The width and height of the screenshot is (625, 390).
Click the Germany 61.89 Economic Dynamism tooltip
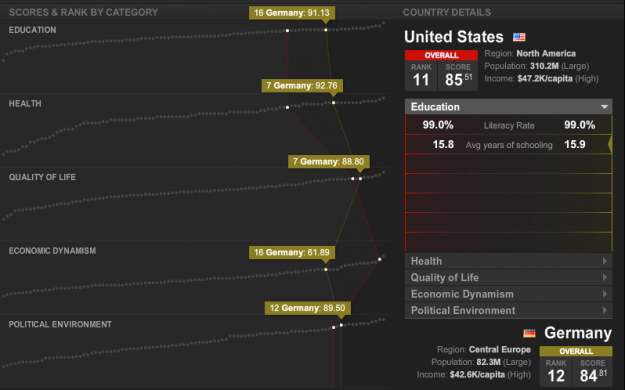292,252
